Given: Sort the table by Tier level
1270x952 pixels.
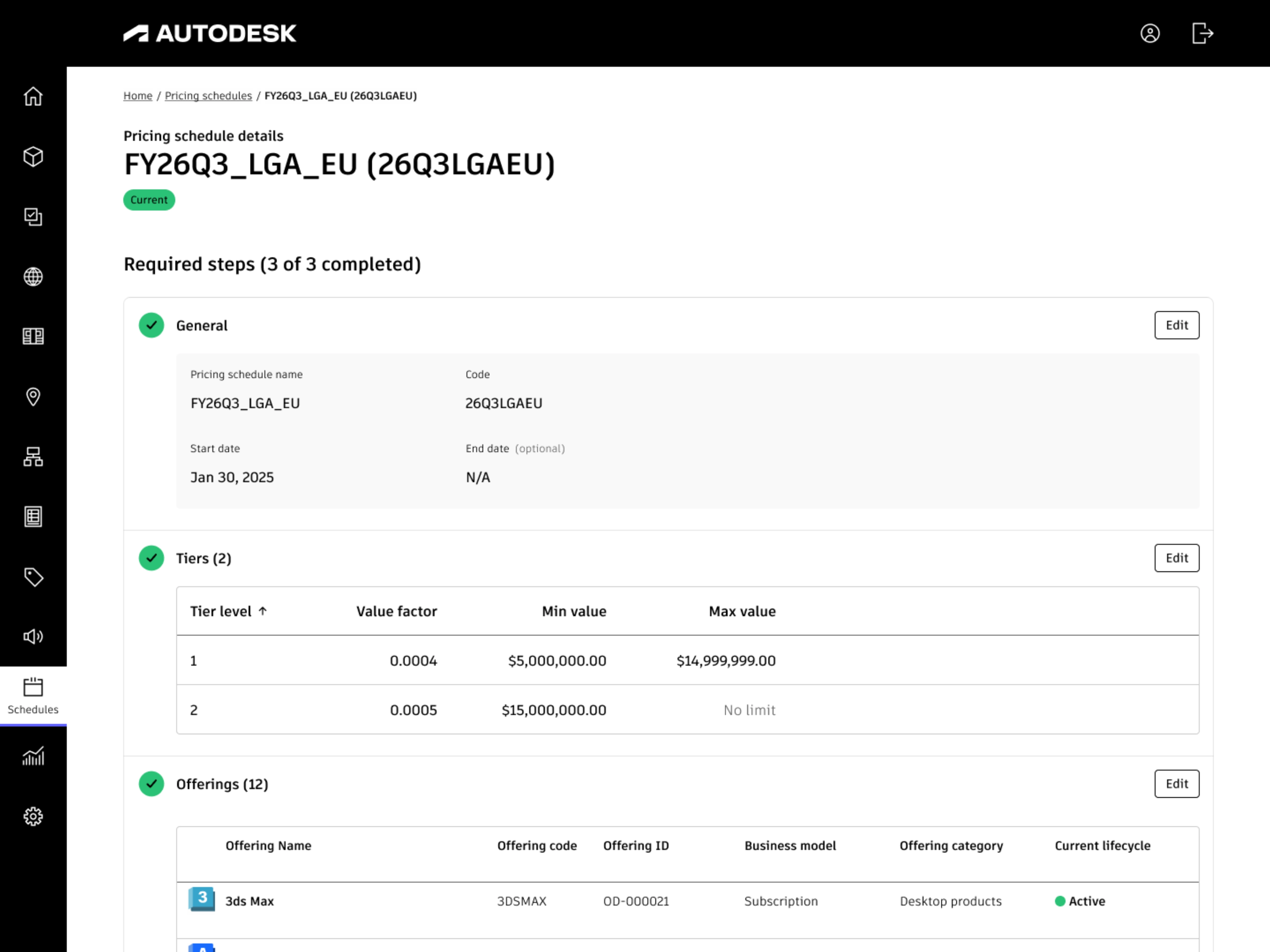Looking at the screenshot, I should tap(229, 611).
